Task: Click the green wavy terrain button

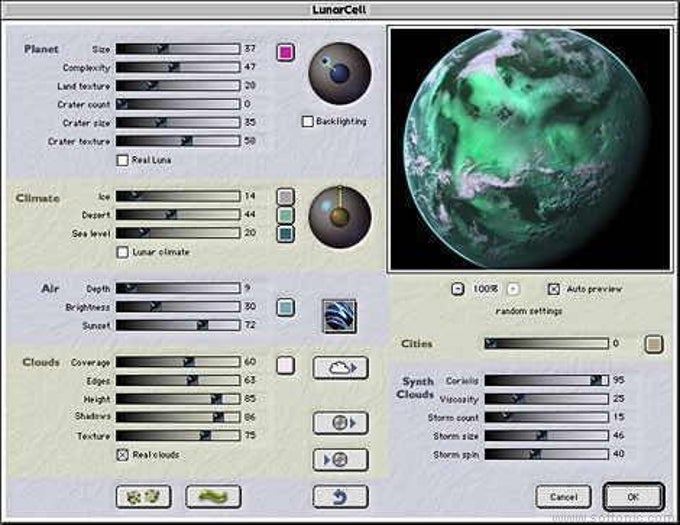Action: [213, 496]
